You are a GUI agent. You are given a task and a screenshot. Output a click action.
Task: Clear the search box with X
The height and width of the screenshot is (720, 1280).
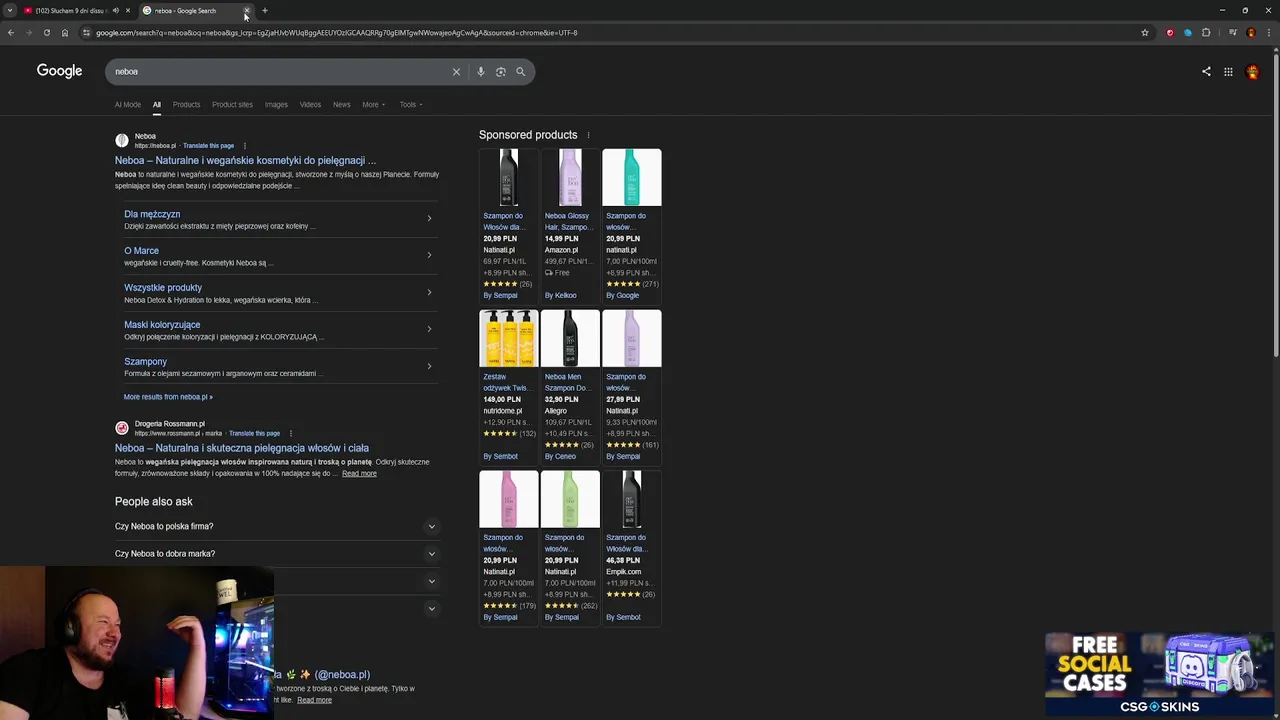[x=456, y=71]
